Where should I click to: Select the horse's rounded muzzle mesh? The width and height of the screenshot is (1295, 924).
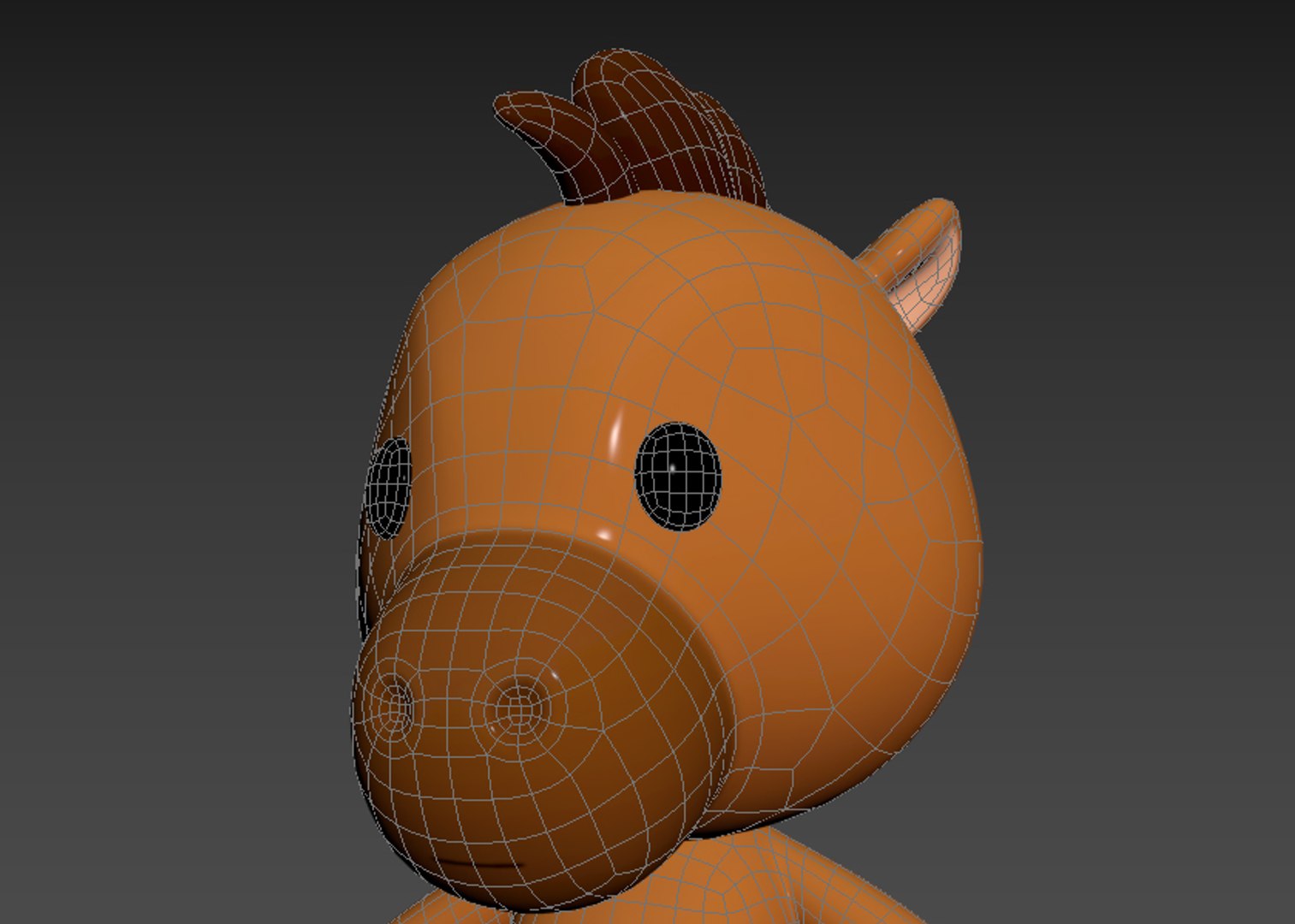pyautogui.click(x=544, y=720)
